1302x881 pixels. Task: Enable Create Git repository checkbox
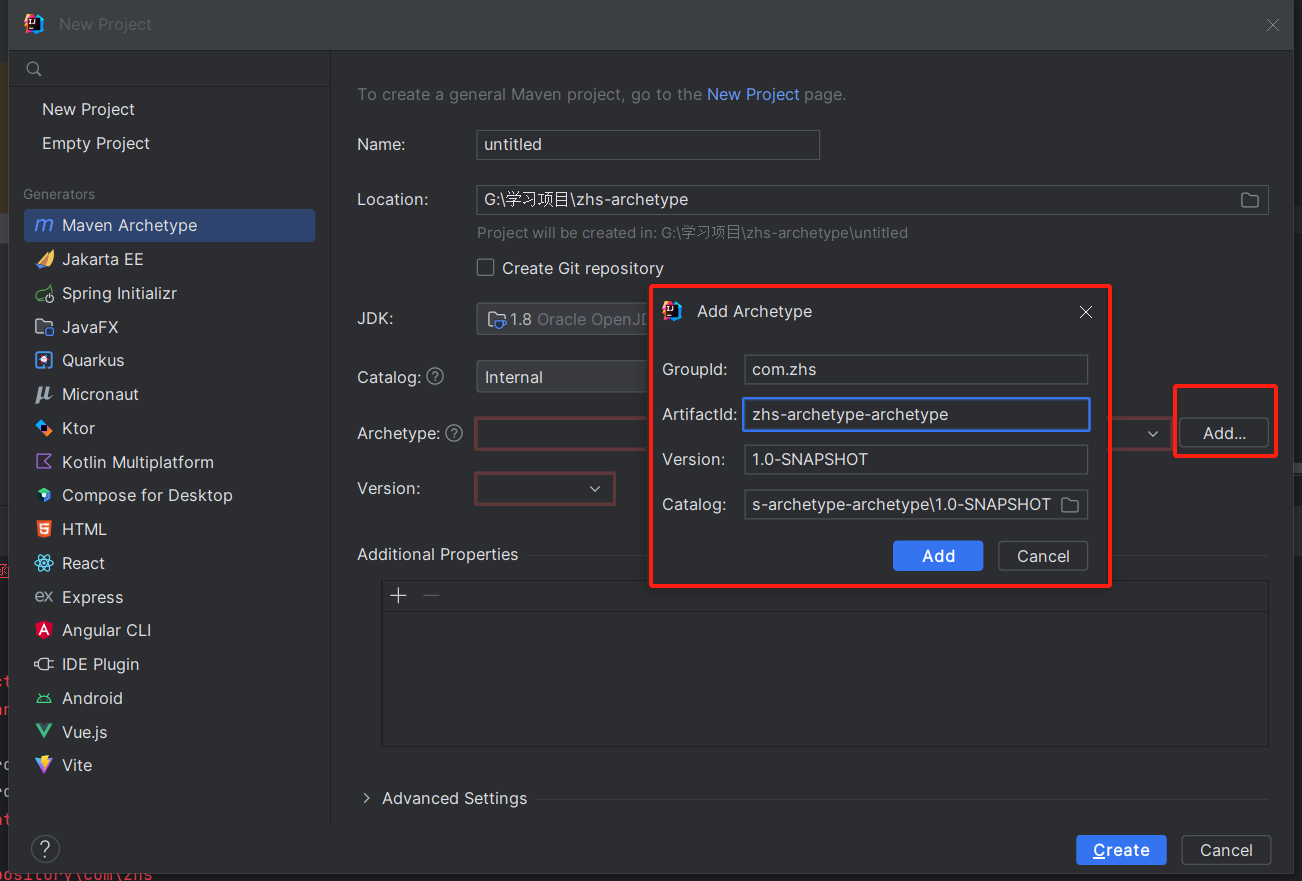tap(486, 268)
